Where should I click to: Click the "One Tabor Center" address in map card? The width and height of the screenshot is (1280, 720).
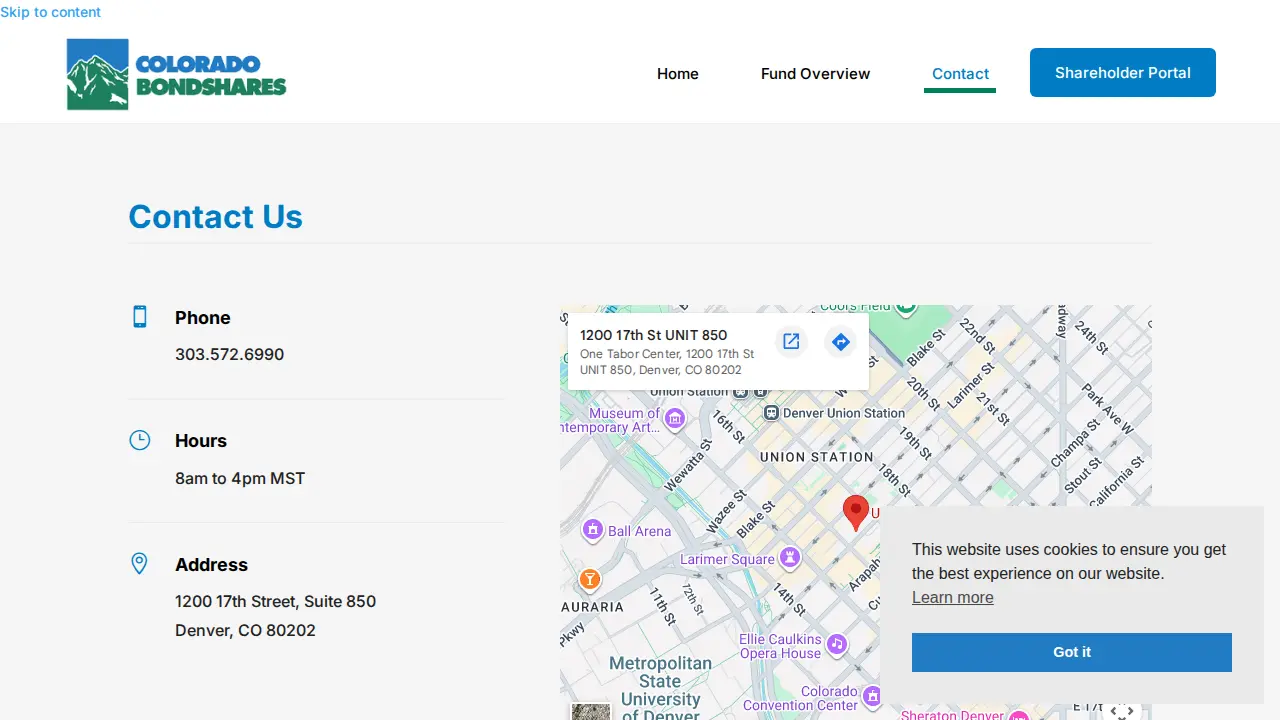pyautogui.click(x=667, y=362)
